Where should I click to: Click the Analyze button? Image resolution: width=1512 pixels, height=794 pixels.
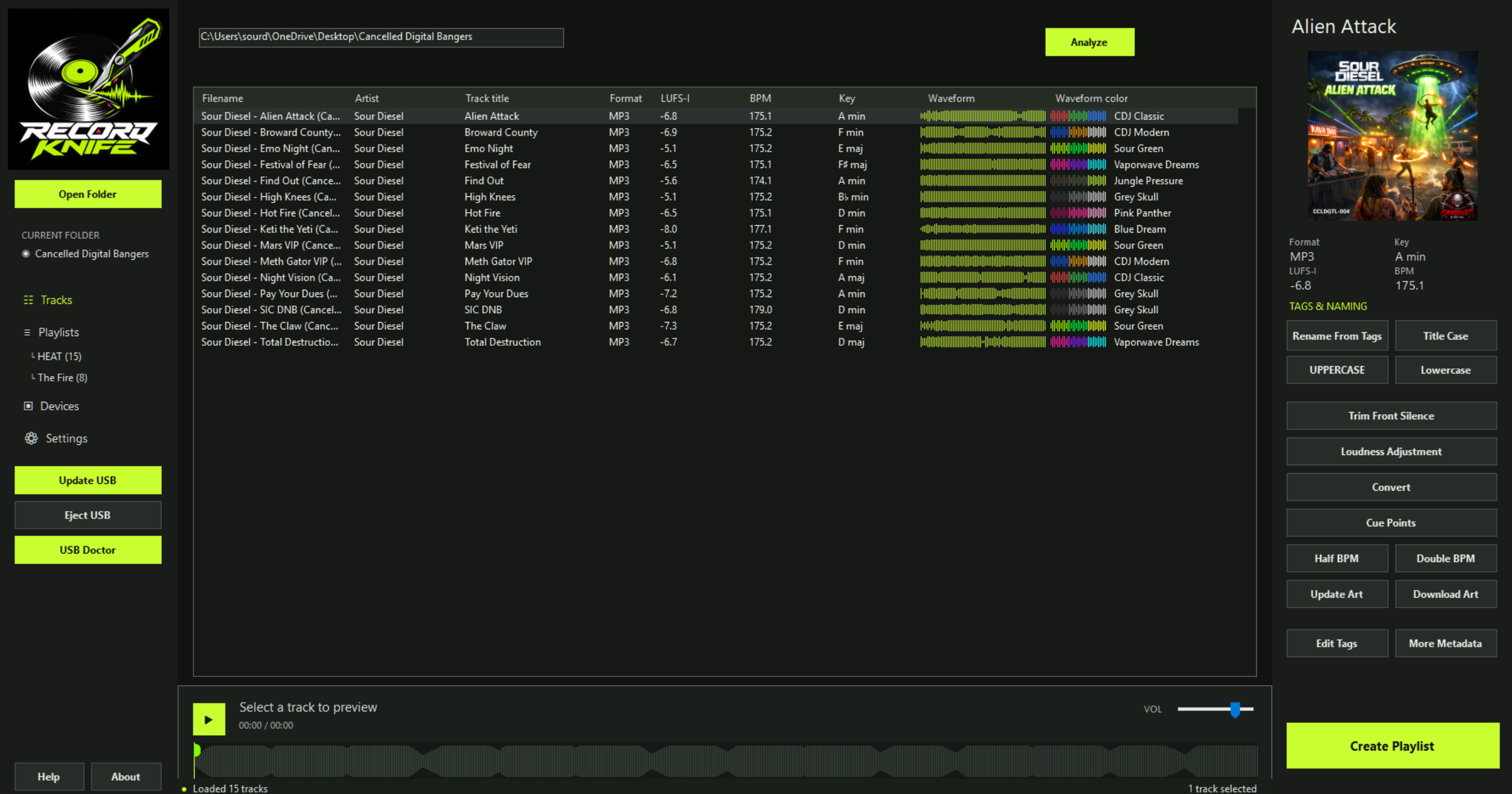click(x=1089, y=42)
